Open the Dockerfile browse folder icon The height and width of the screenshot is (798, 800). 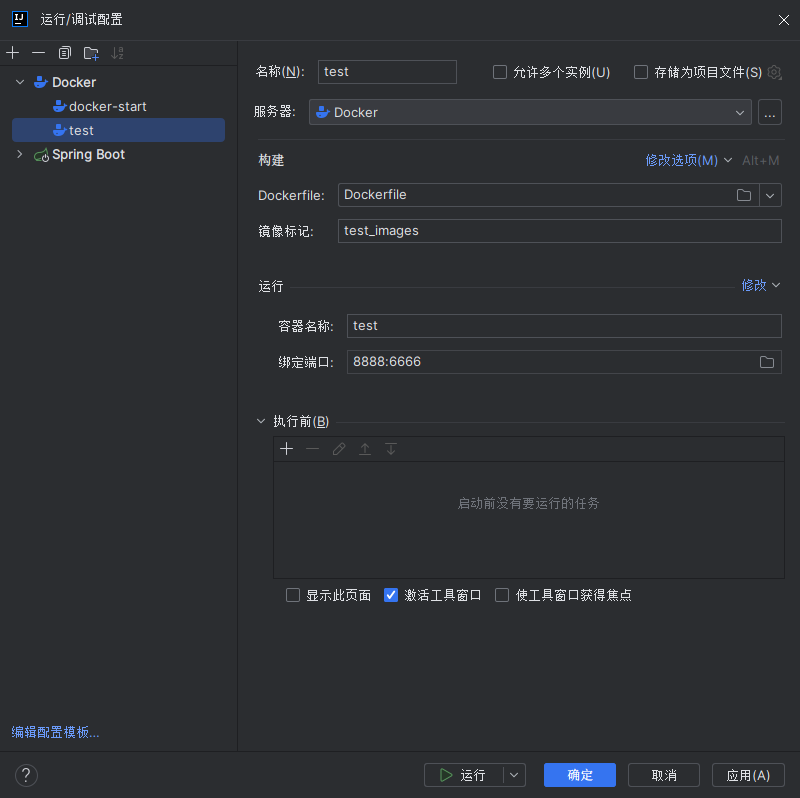(744, 195)
